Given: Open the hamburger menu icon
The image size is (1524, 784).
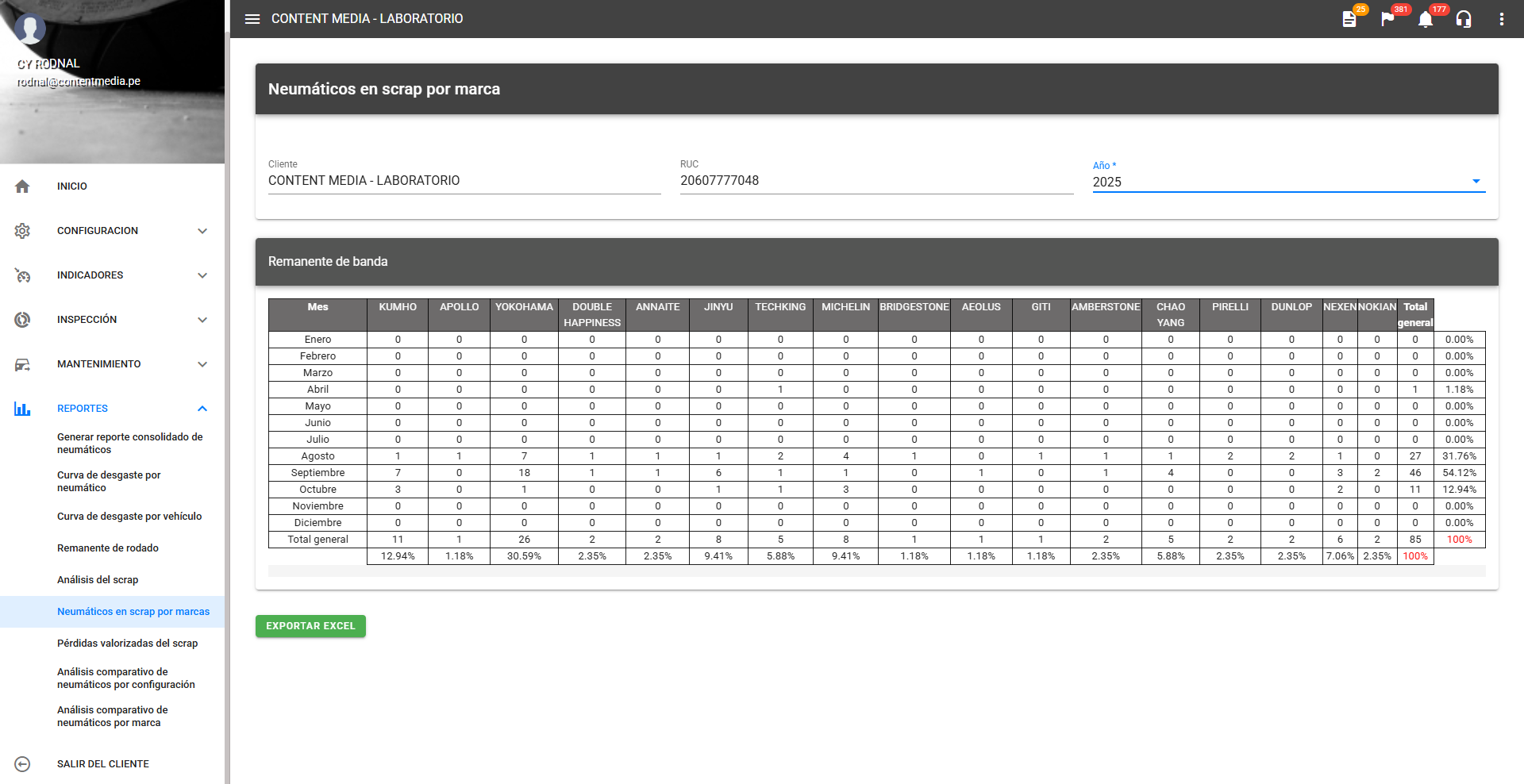Looking at the screenshot, I should tap(252, 19).
